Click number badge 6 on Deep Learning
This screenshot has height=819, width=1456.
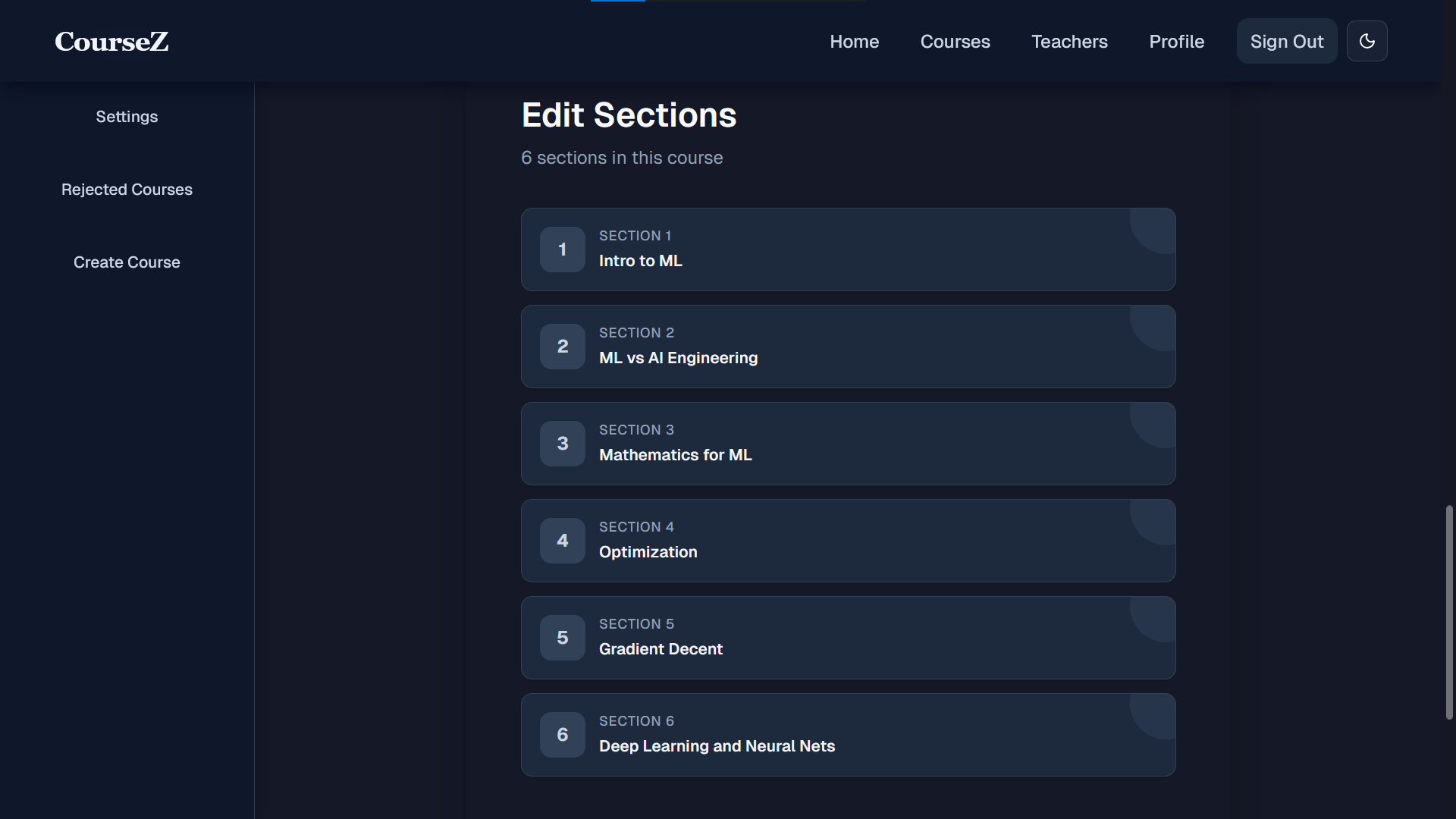pos(562,735)
